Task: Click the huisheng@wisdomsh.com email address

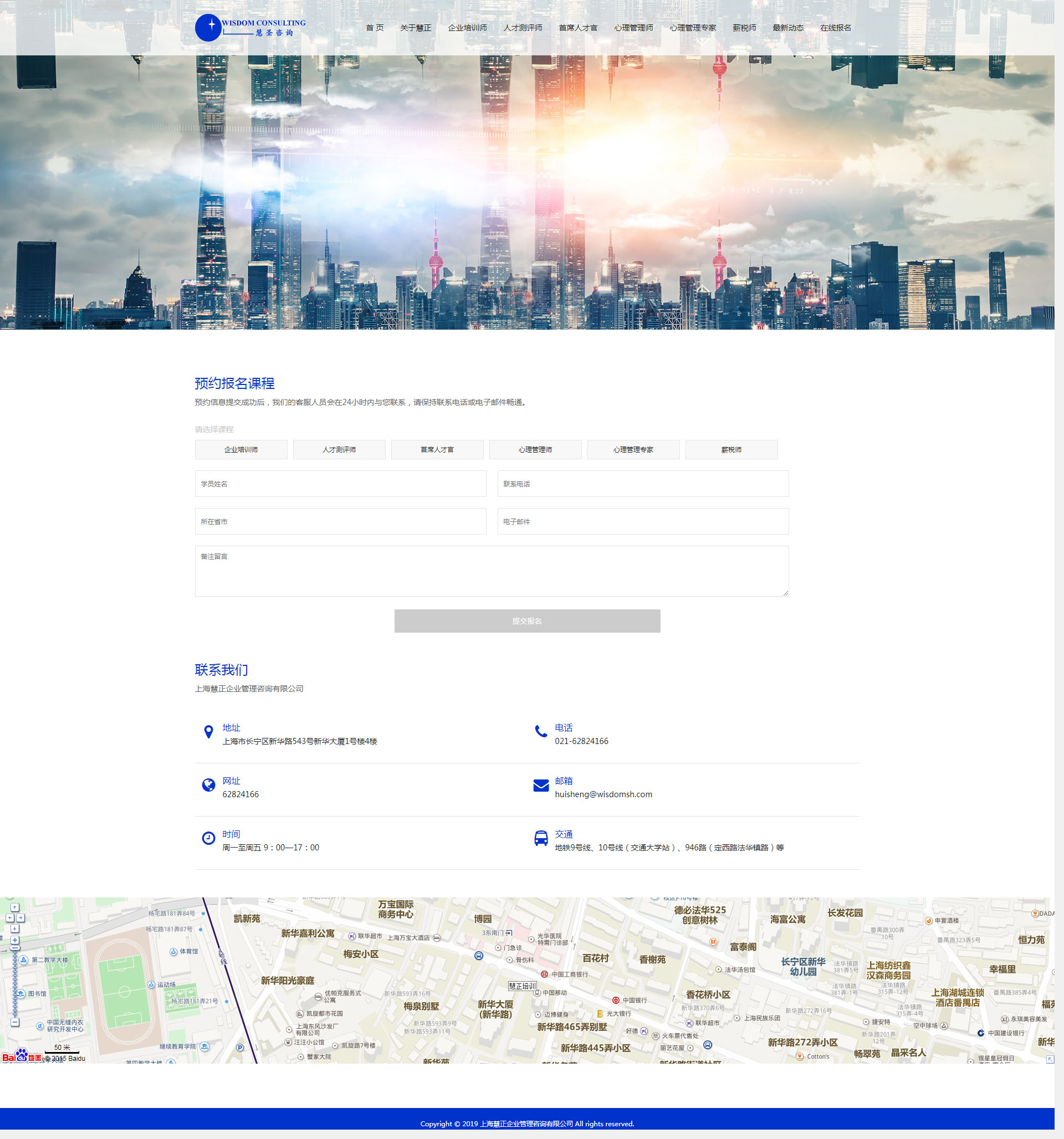Action: coord(603,794)
